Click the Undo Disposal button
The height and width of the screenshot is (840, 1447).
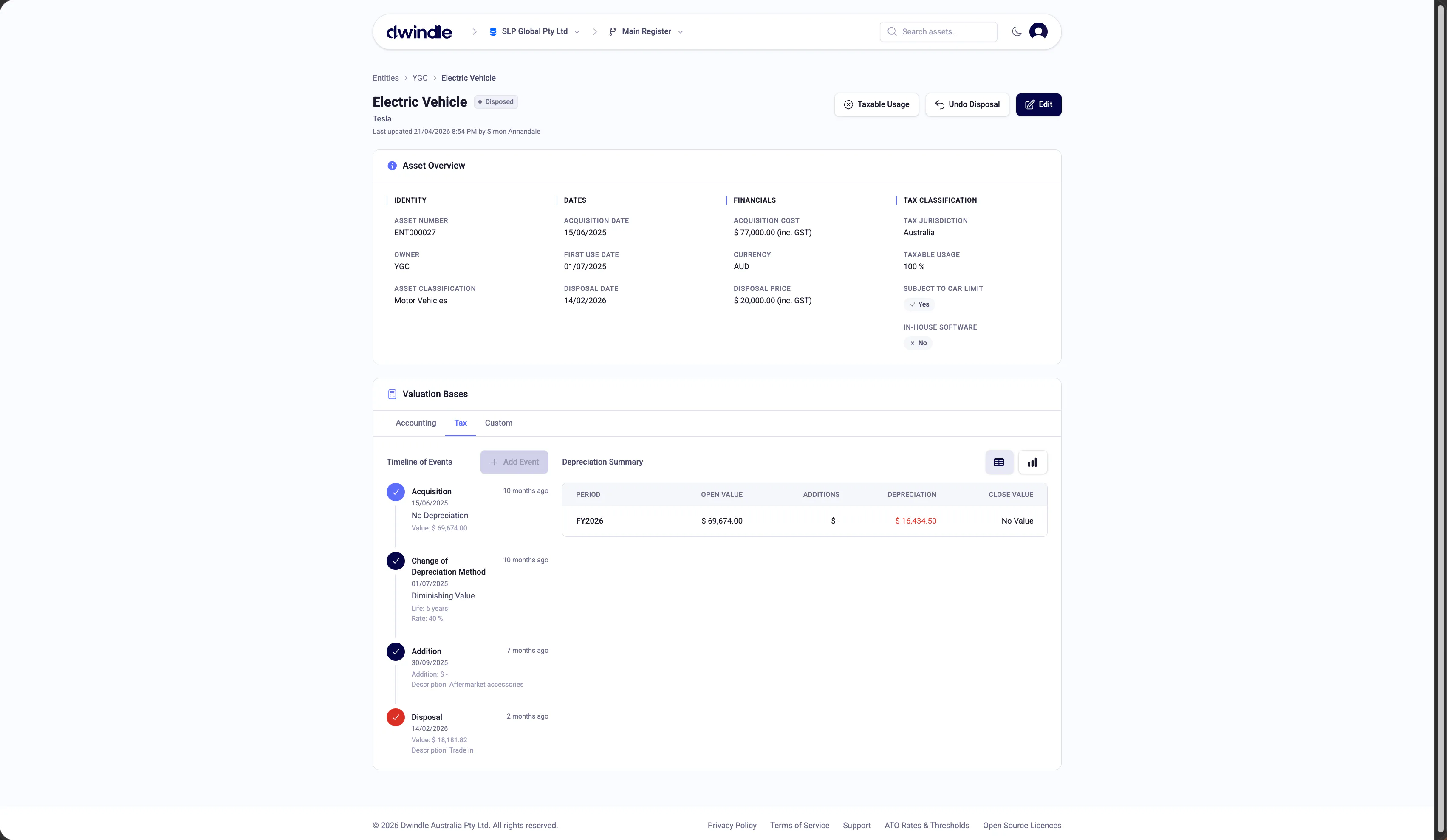(x=967, y=104)
